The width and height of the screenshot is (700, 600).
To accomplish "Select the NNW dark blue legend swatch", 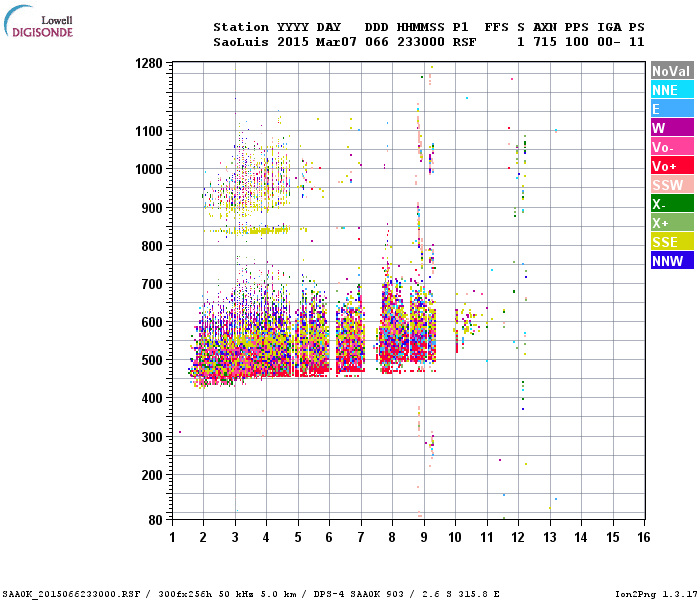I will (672, 260).
